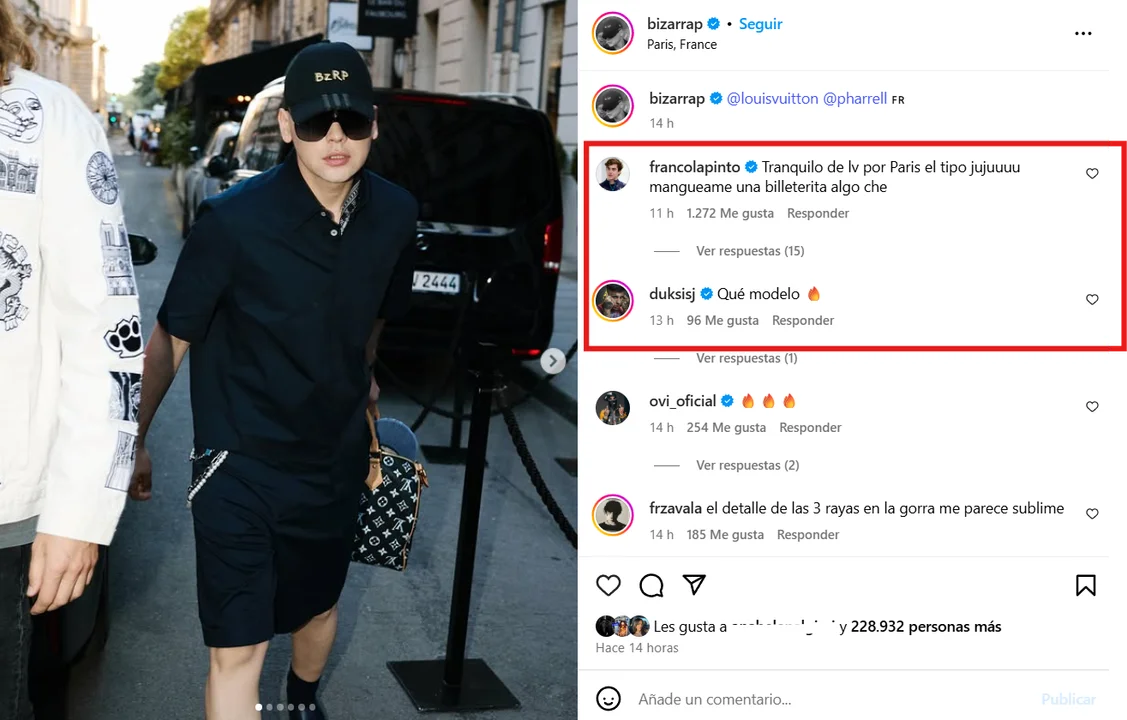
Task: Like frzavala's comment about the cap
Action: 1092,513
